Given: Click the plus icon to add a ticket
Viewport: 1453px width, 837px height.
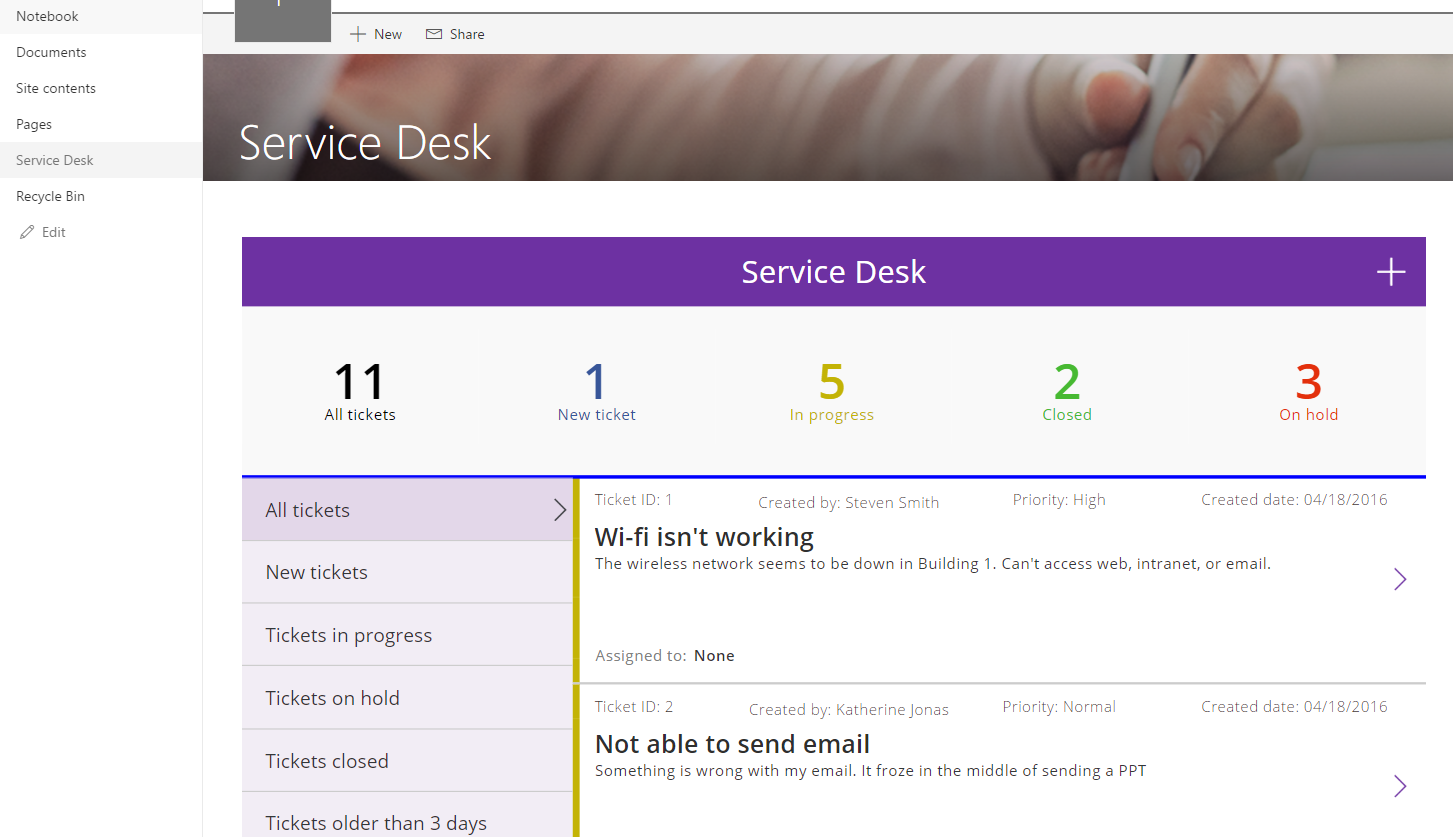Looking at the screenshot, I should pos(1390,272).
